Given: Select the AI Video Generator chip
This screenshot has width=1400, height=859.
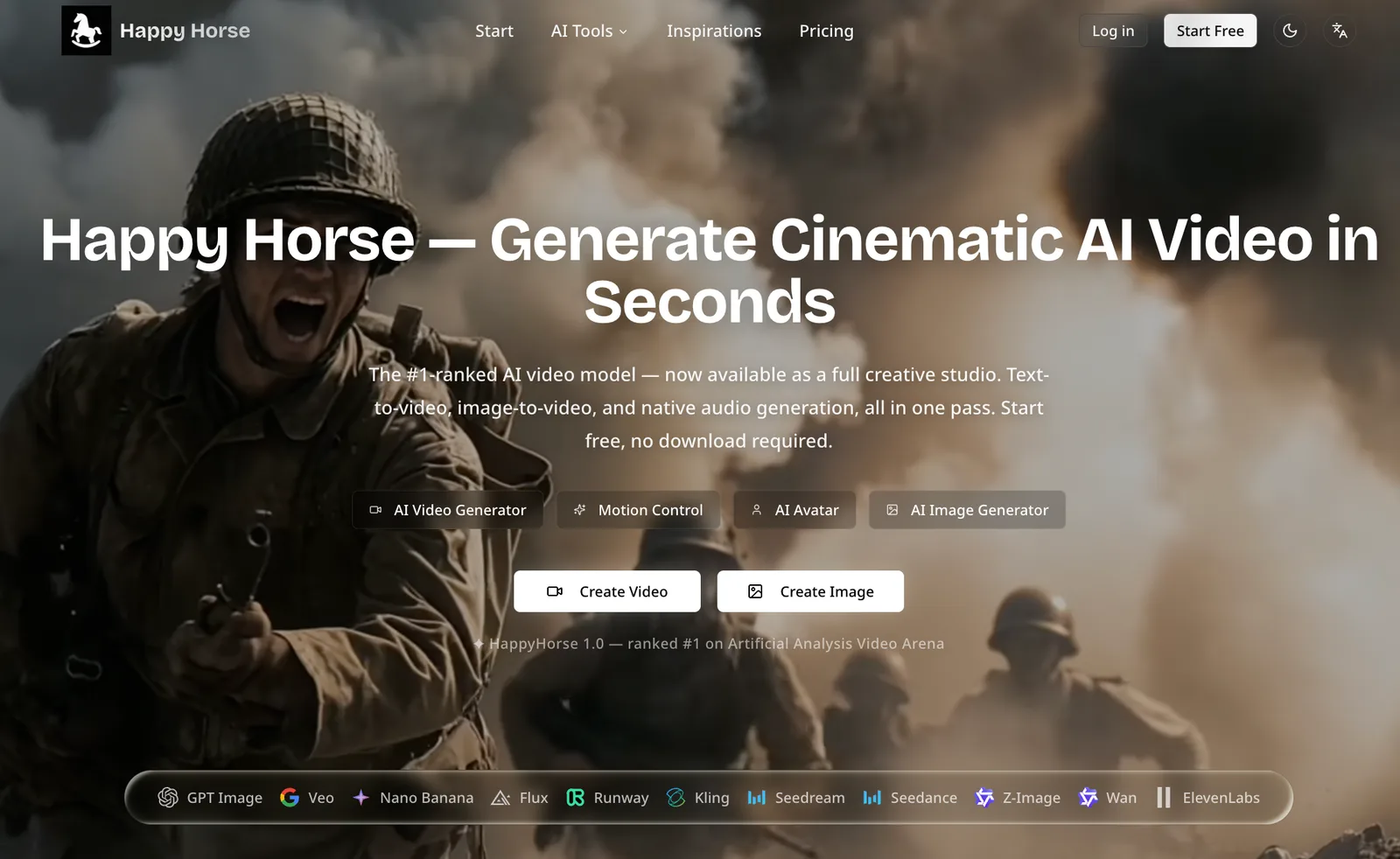Looking at the screenshot, I should pyautogui.click(x=448, y=510).
